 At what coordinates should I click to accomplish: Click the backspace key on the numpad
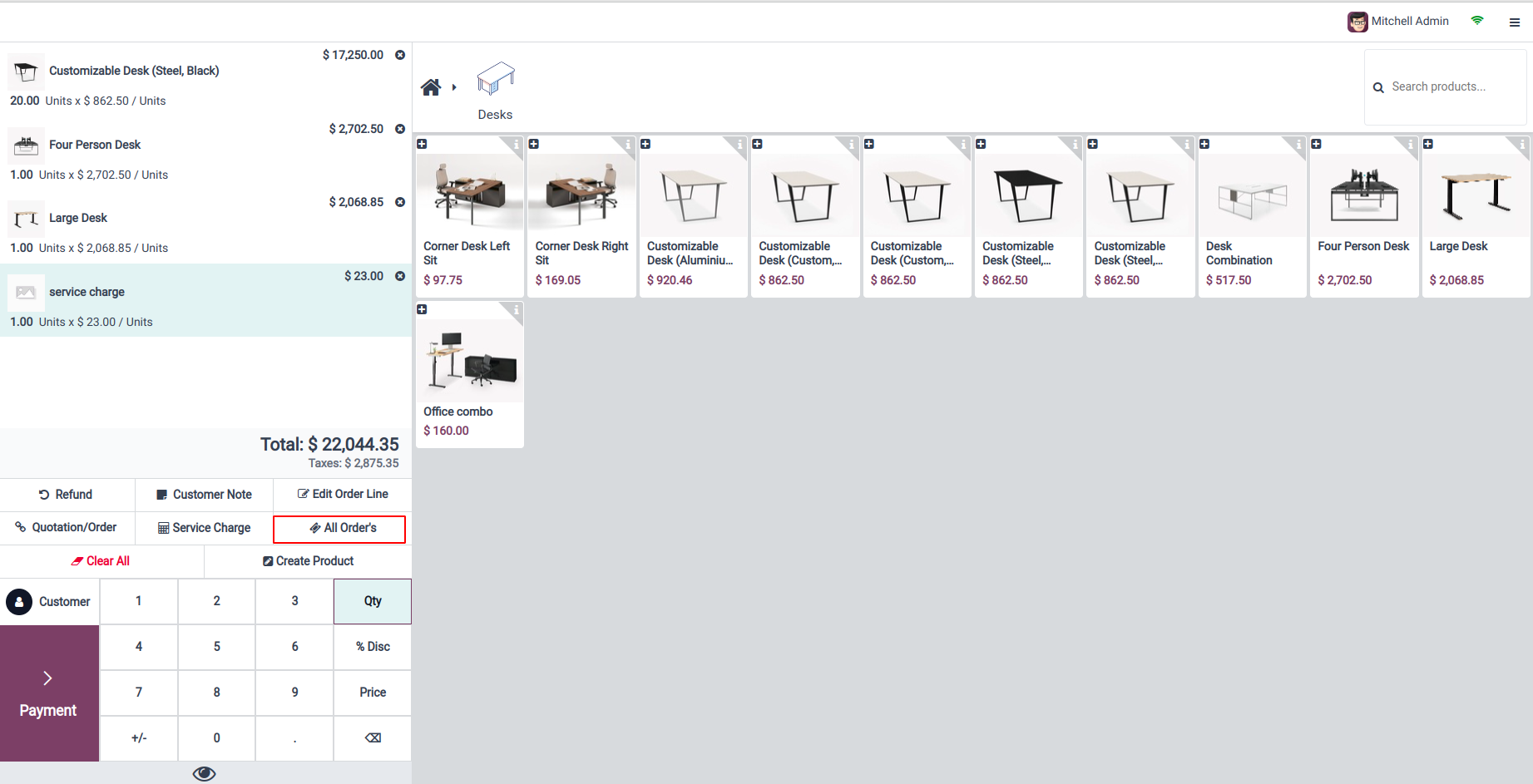pos(373,738)
